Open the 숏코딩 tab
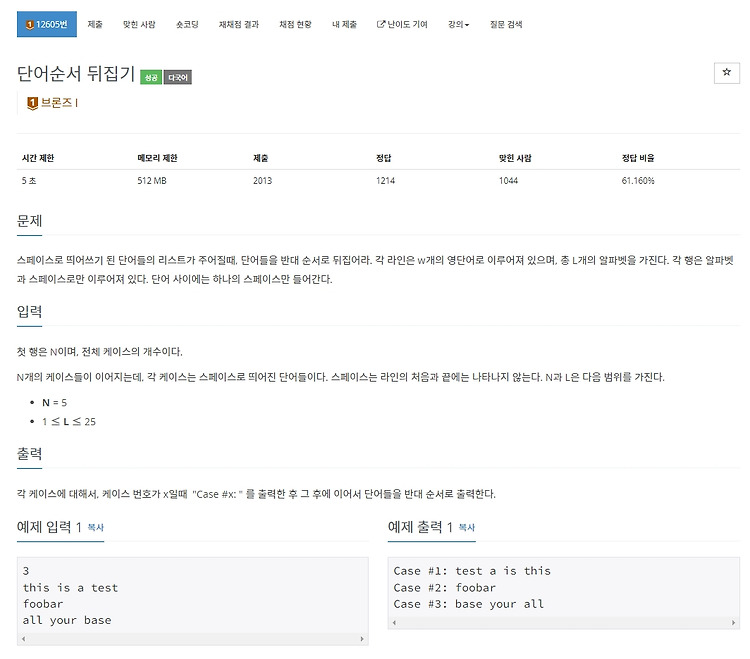Viewport: 750px width, 659px height. click(x=187, y=24)
